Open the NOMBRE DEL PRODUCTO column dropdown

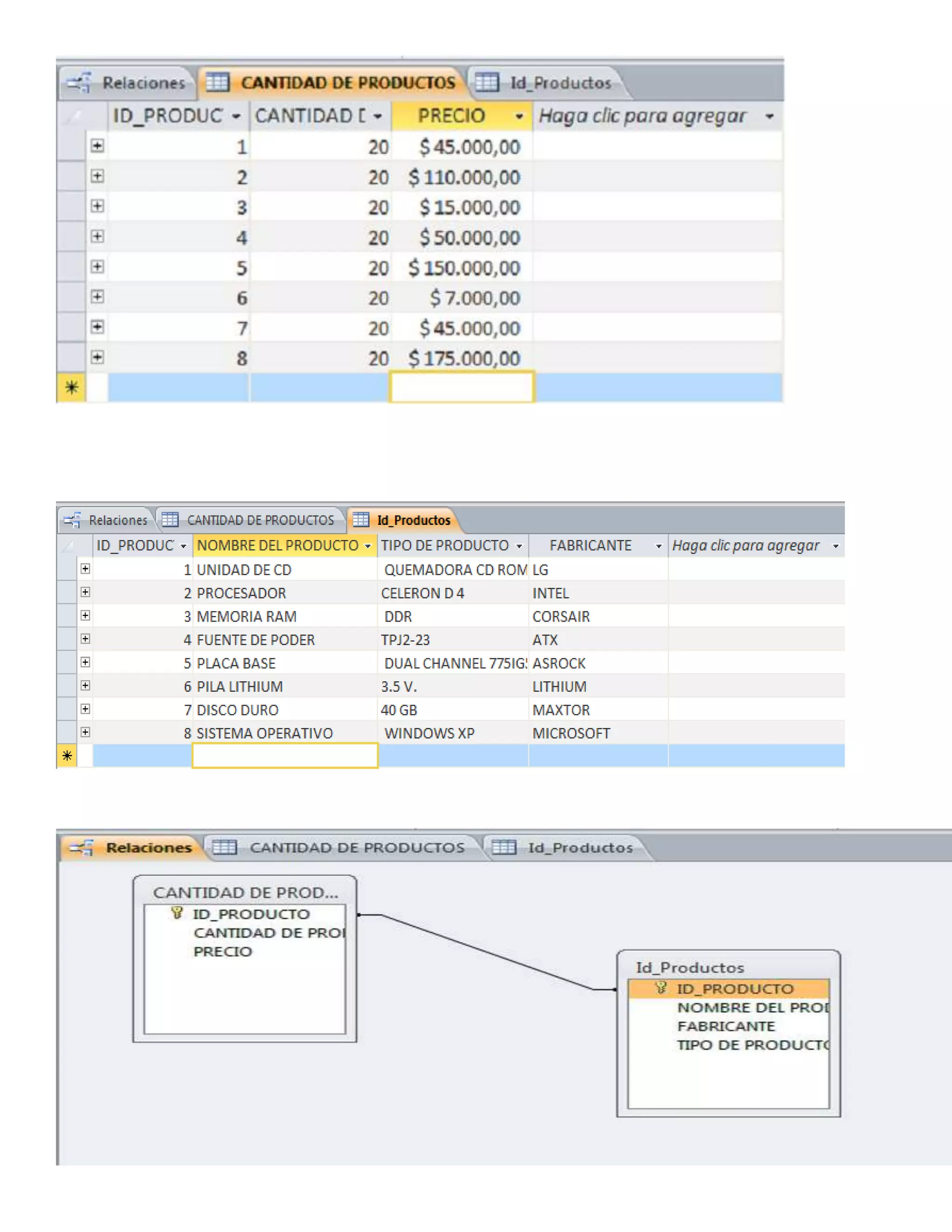coord(368,546)
